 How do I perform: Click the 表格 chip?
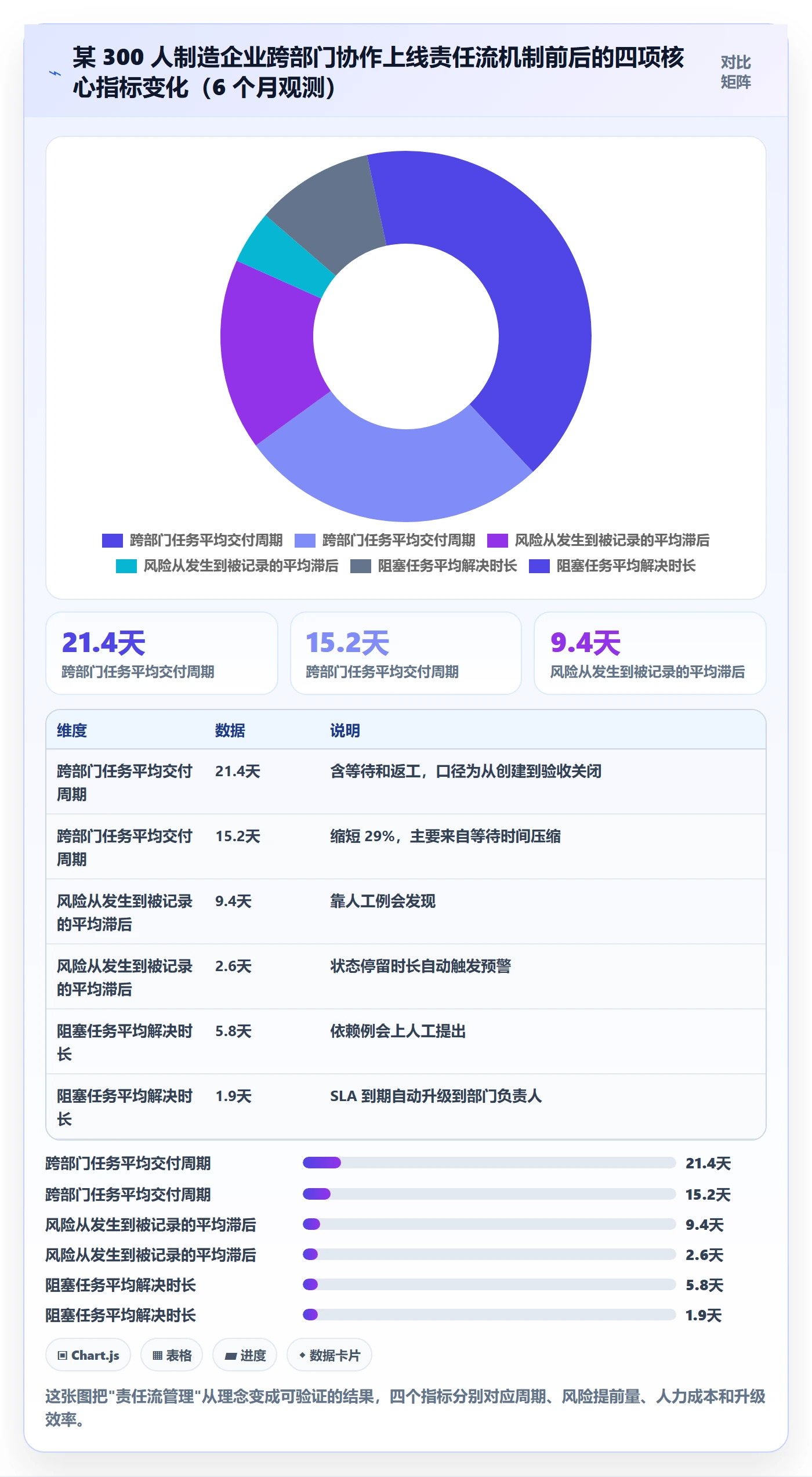tap(172, 1355)
